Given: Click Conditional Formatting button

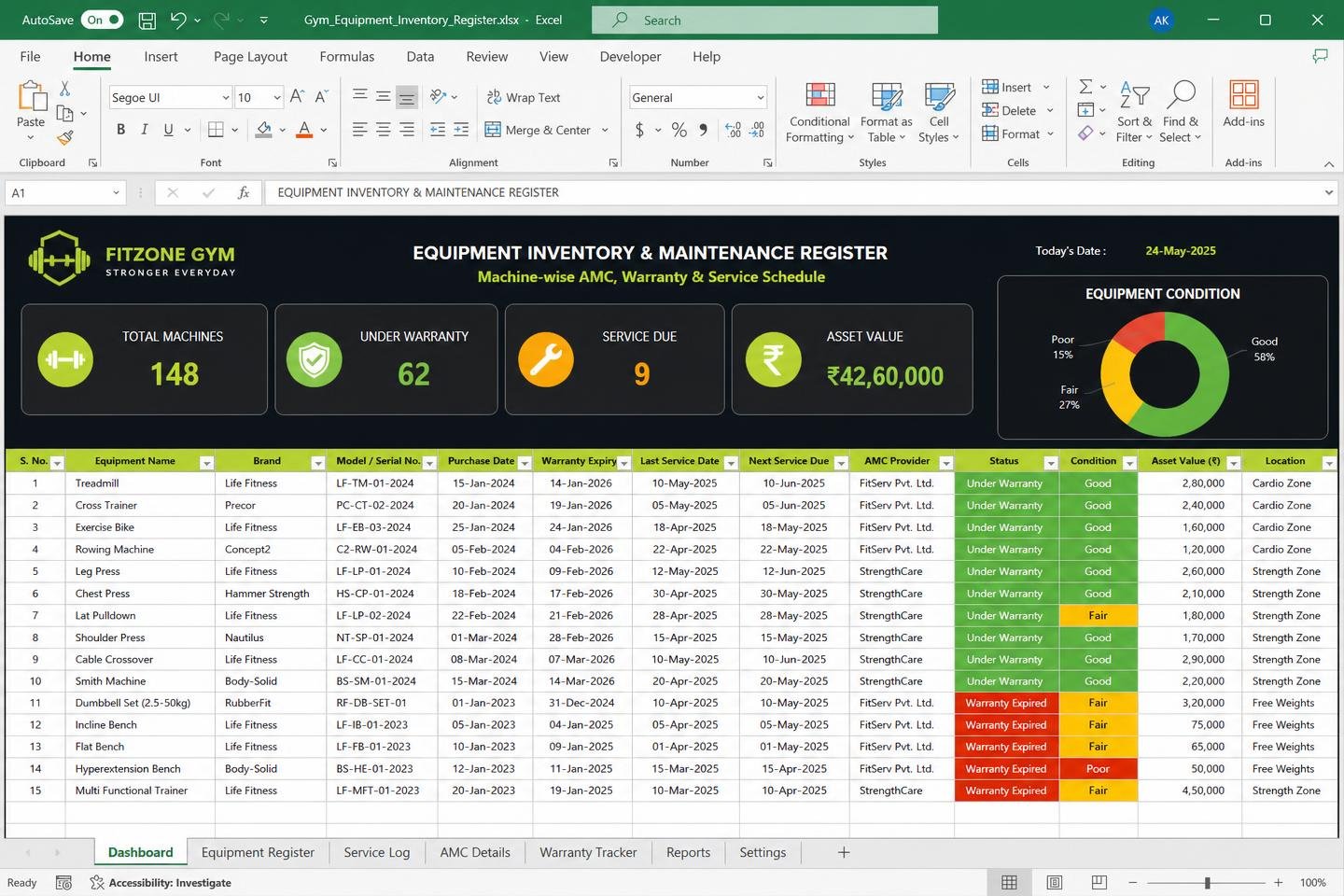Looking at the screenshot, I should click(x=819, y=112).
